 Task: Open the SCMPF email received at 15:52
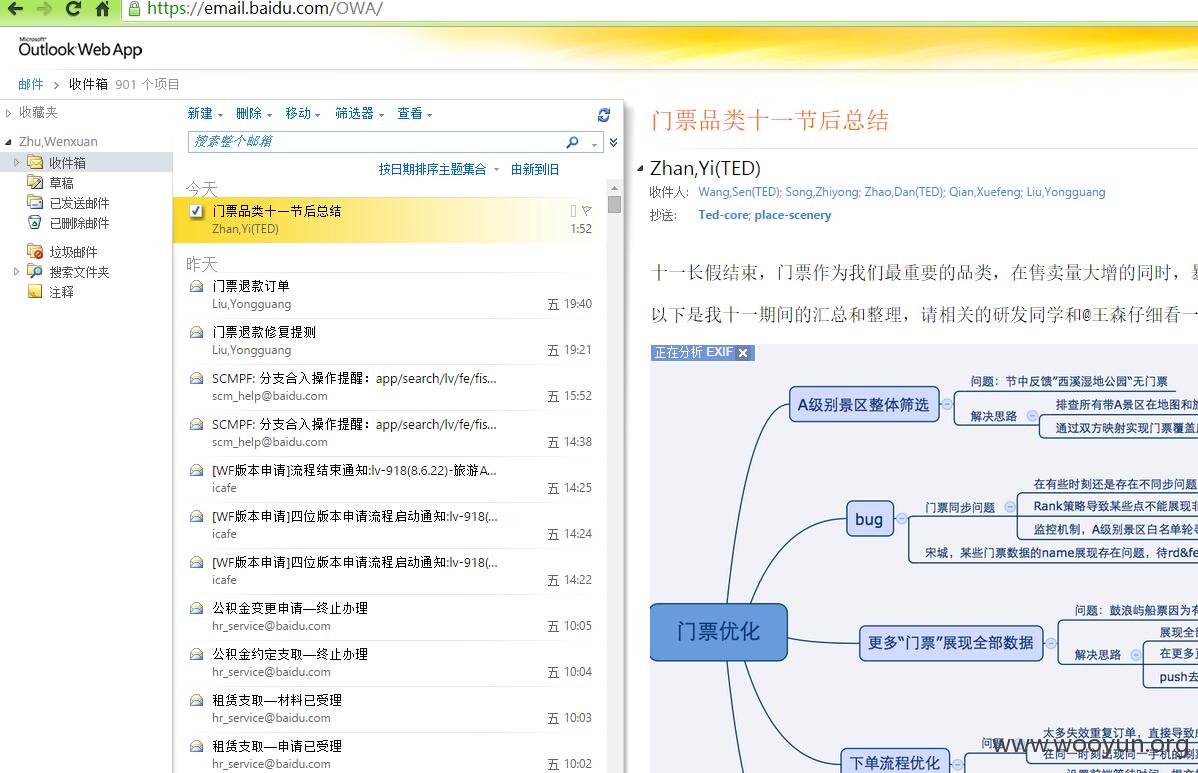390,386
